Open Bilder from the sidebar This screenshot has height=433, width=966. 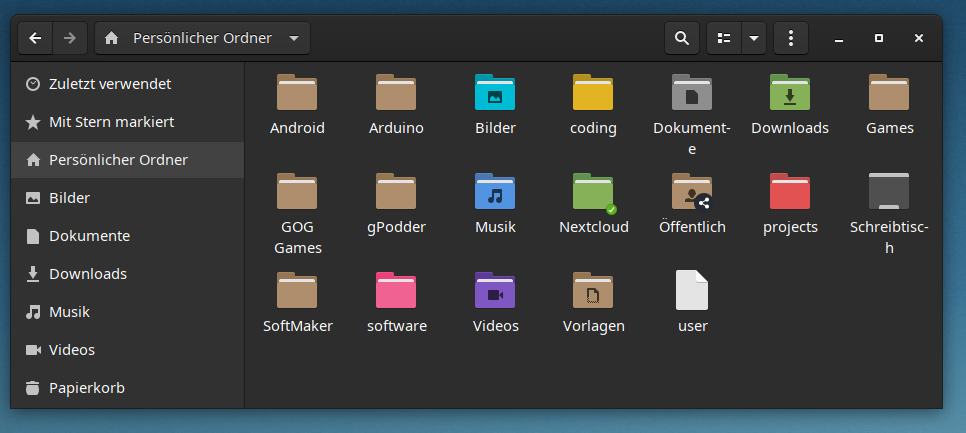(128, 198)
